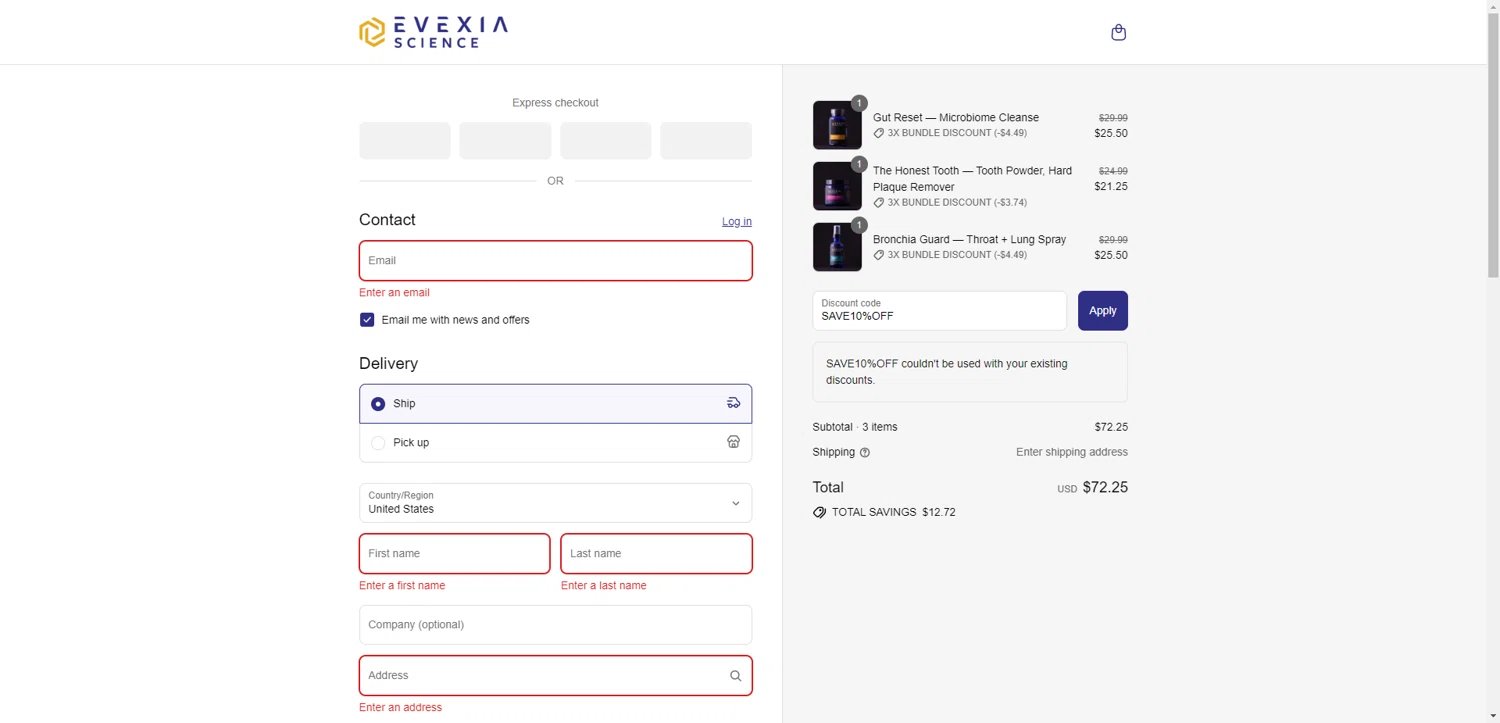Screen dimensions: 1500x723
Task: Click The Honest Tooth product thumbnail
Action: point(837,186)
